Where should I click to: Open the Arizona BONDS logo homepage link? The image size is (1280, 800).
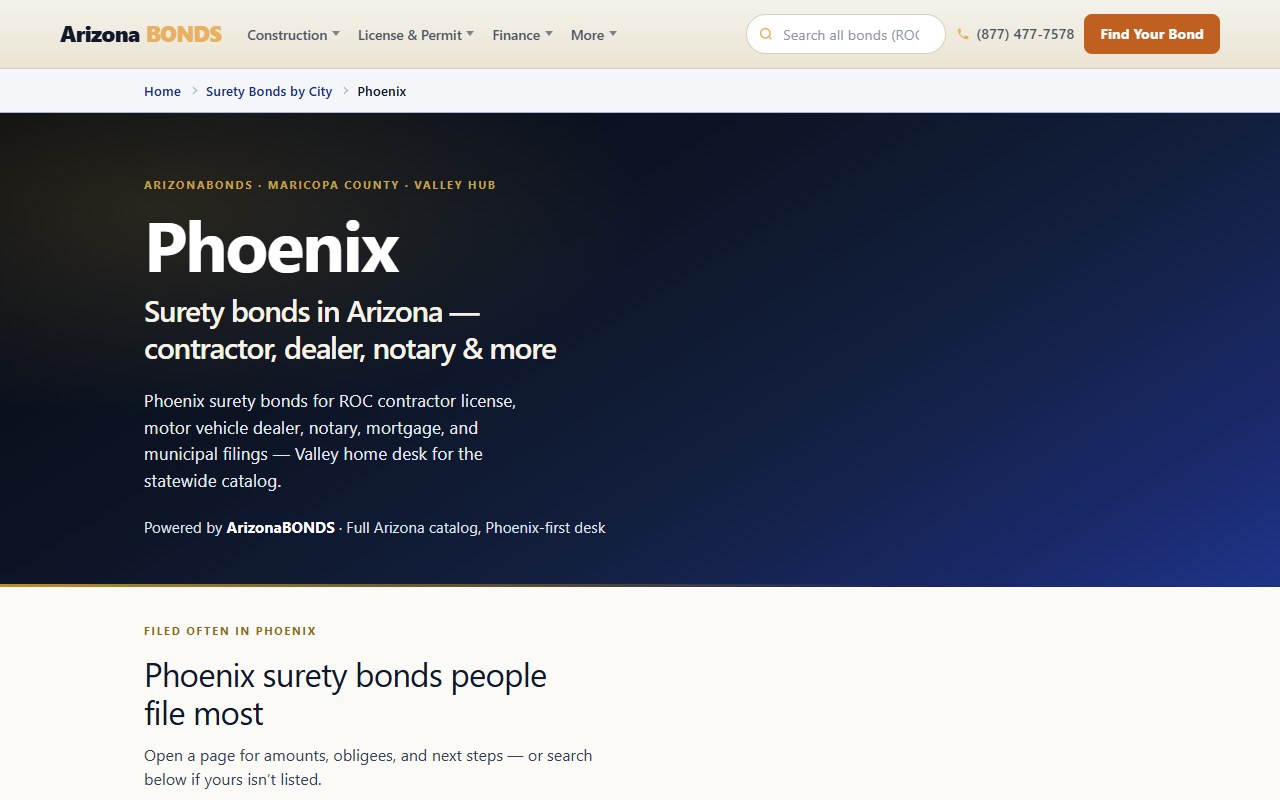pos(141,34)
